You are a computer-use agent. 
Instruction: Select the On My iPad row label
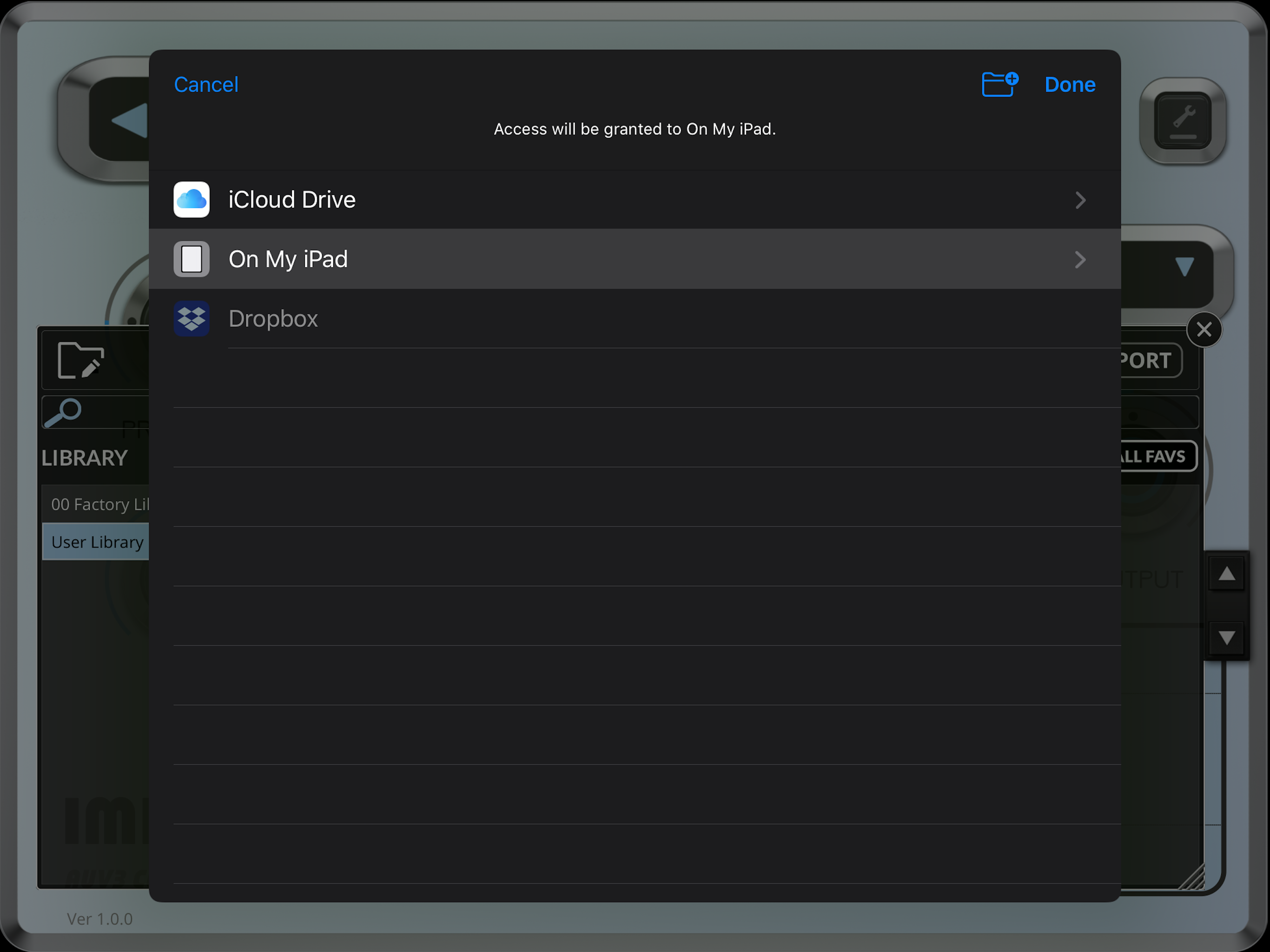tap(288, 259)
